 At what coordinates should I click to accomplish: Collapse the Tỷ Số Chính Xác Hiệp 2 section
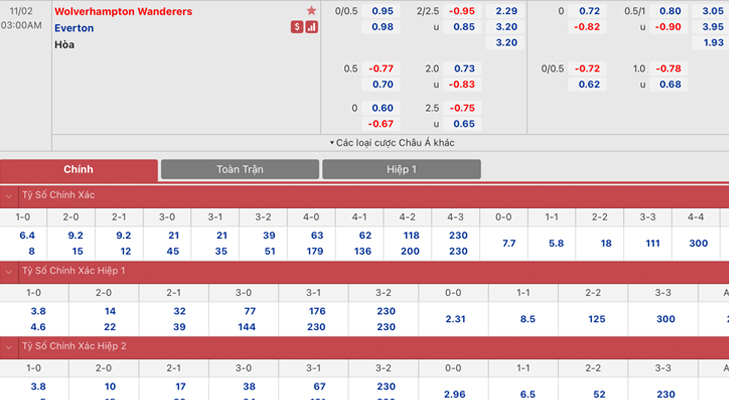point(9,346)
